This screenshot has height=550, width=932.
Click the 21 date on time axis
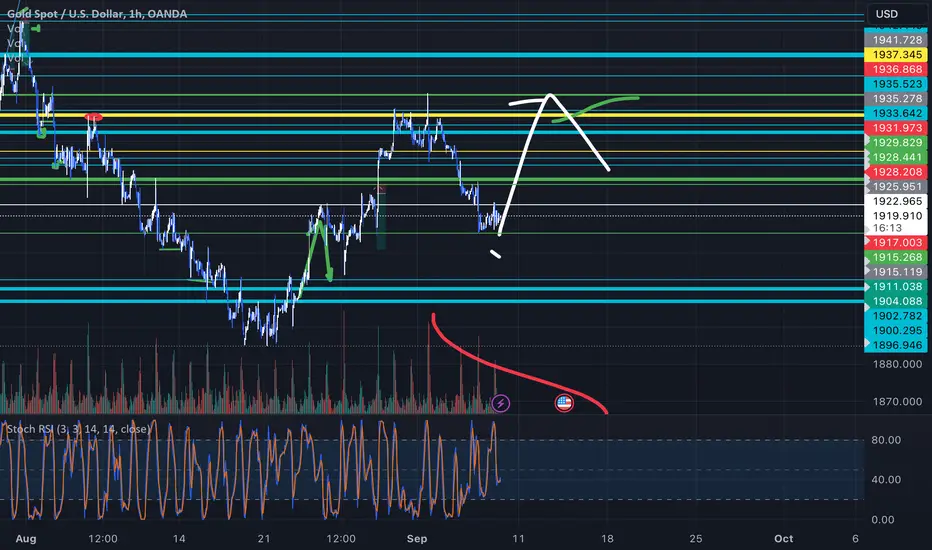click(x=264, y=539)
